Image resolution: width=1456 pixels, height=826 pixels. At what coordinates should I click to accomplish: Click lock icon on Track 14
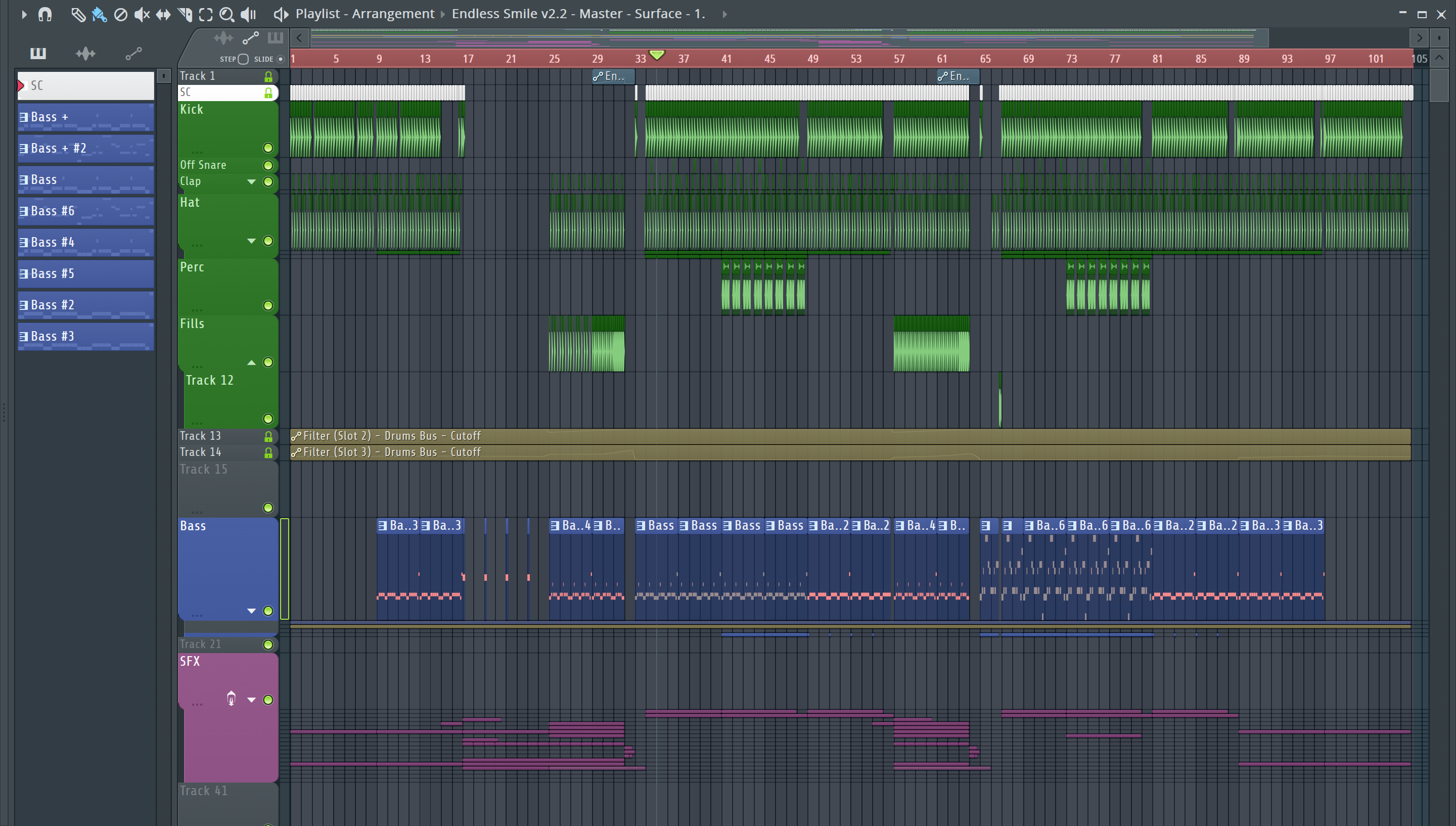tap(268, 453)
